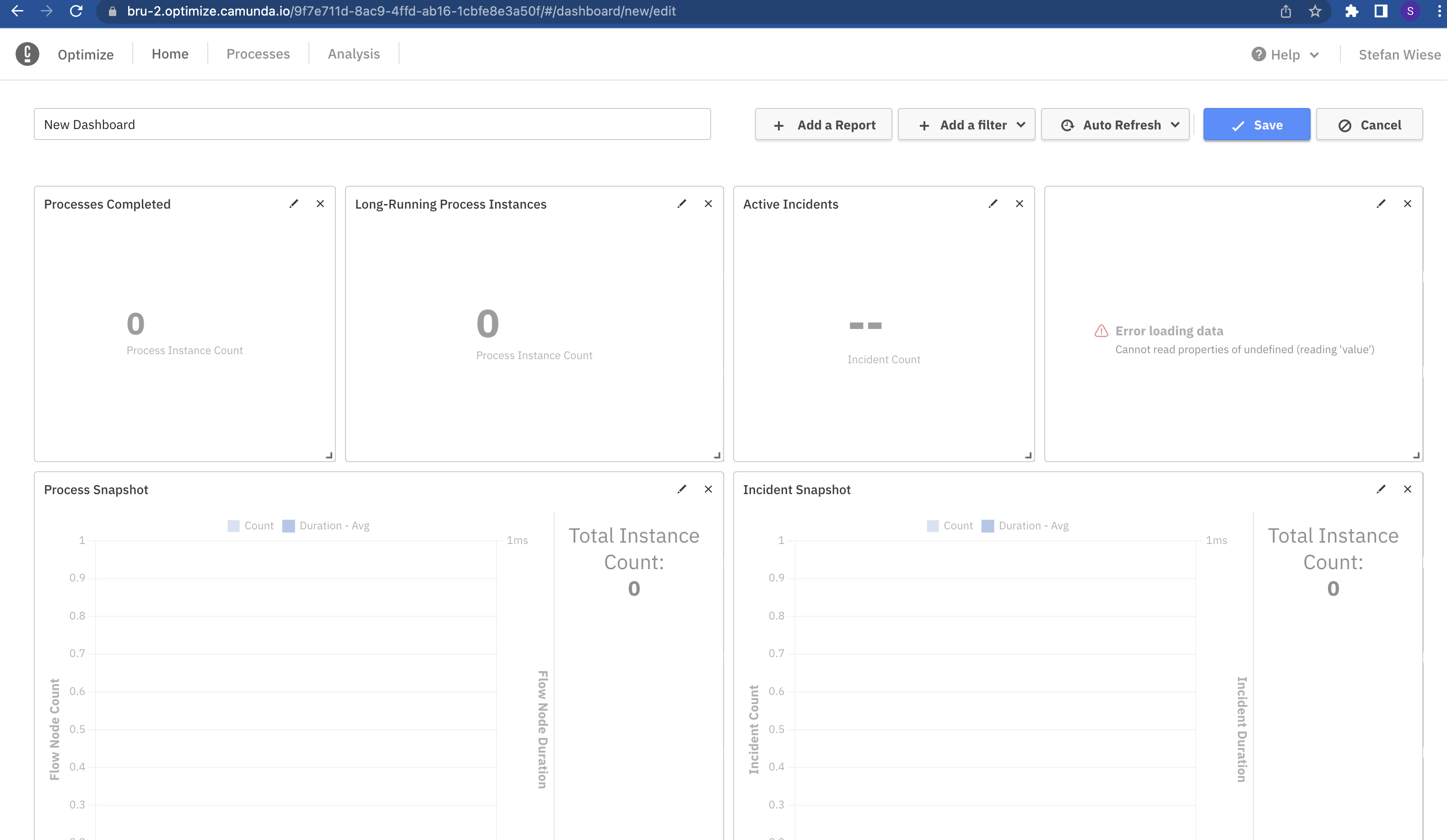Edit the Process Snapshot report tile
Viewport: 1447px width, 840px height.
click(681, 489)
